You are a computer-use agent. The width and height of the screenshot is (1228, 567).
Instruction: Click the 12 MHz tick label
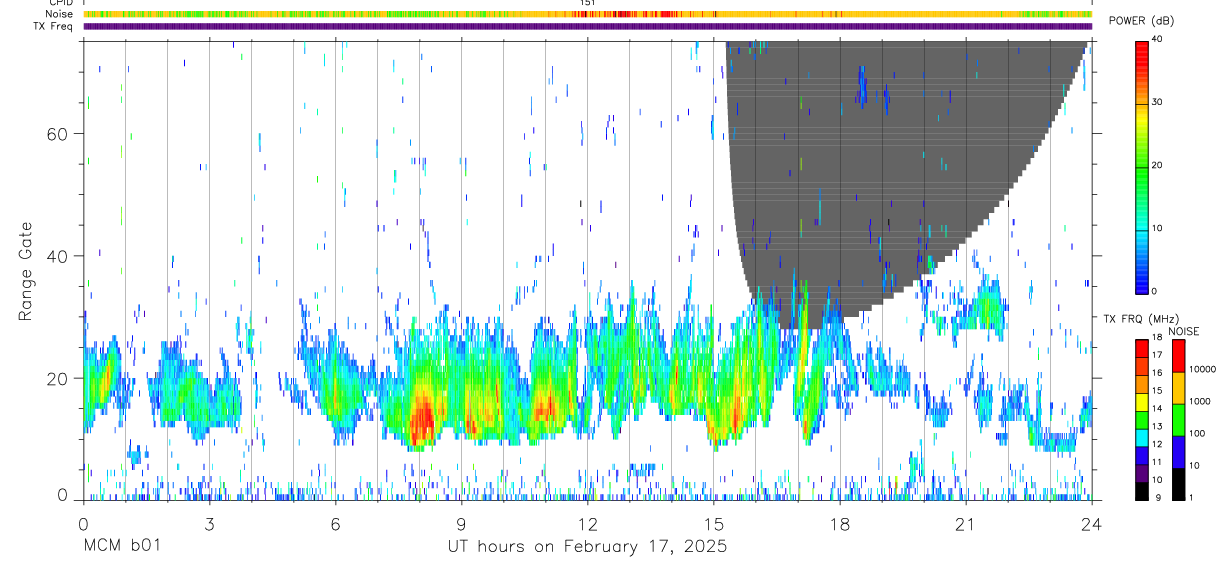point(1159,446)
